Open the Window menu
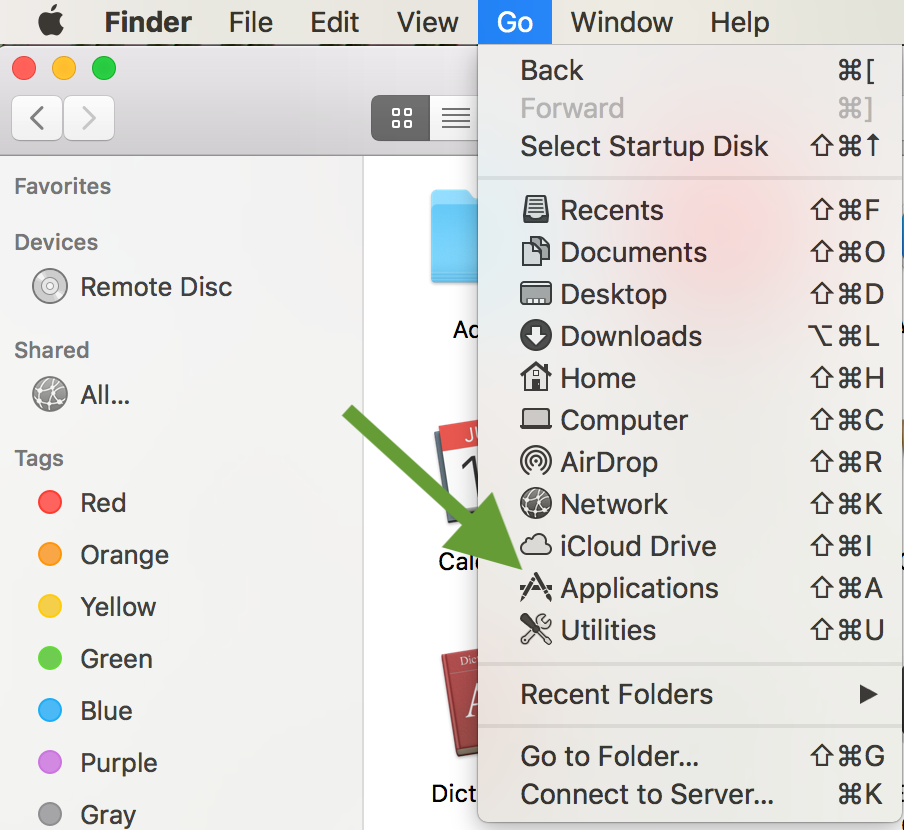Screen dimensions: 904x830 pyautogui.click(x=622, y=22)
